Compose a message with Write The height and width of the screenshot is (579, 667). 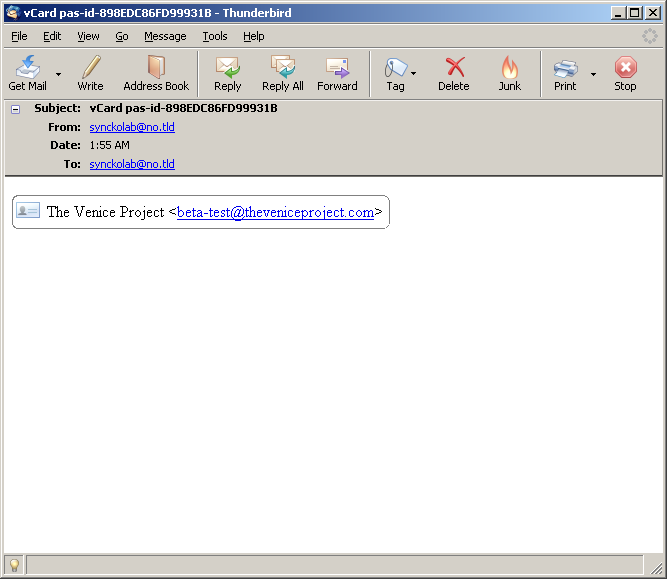(90, 73)
